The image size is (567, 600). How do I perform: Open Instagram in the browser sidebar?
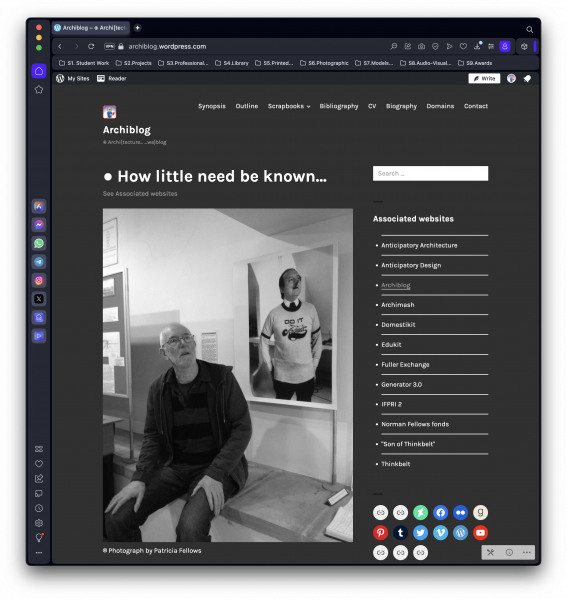pyautogui.click(x=39, y=280)
